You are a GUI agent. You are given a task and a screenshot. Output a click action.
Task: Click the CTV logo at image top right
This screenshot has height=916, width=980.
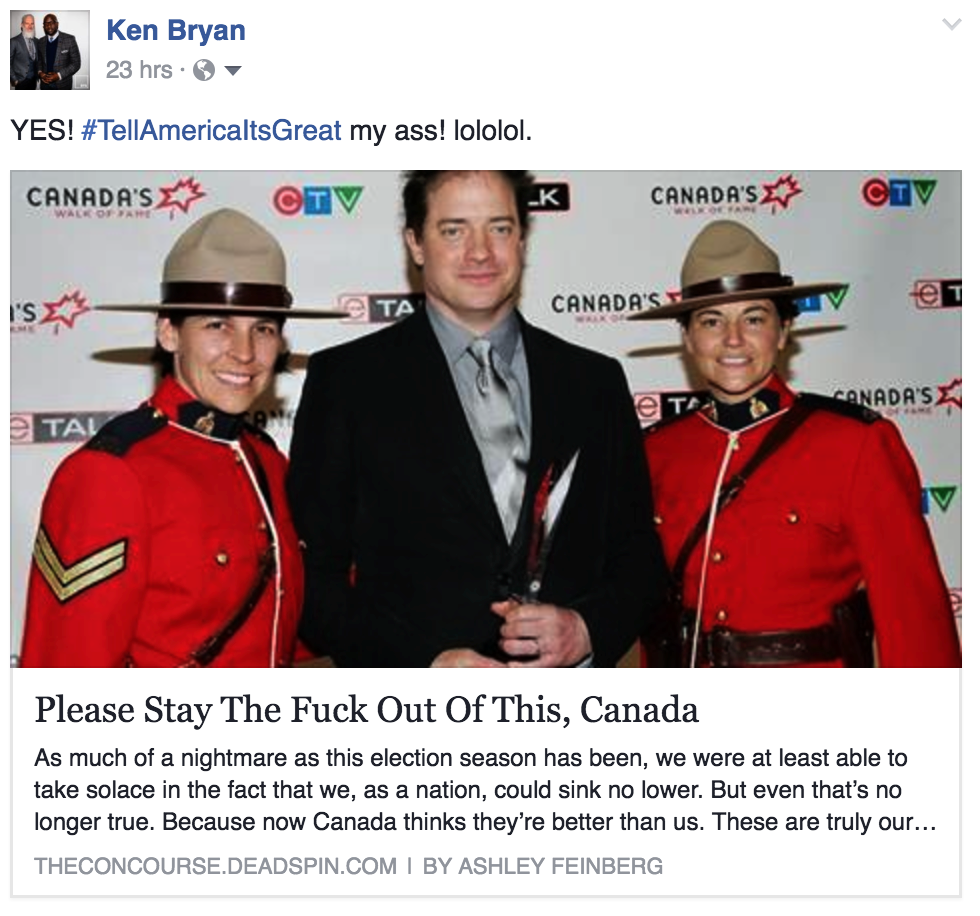point(900,193)
